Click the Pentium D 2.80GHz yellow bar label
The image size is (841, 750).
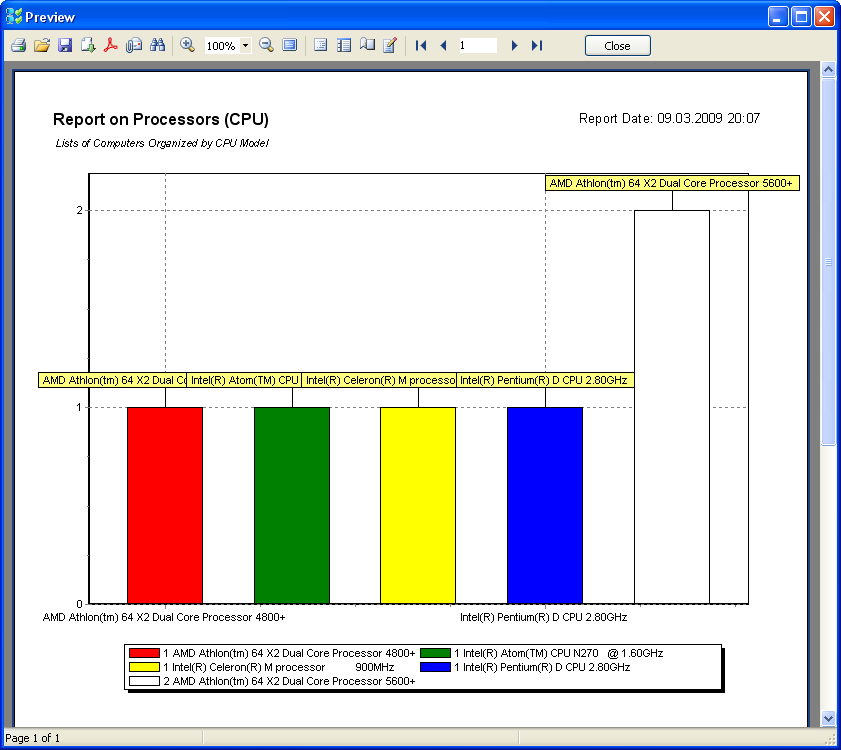click(x=545, y=380)
